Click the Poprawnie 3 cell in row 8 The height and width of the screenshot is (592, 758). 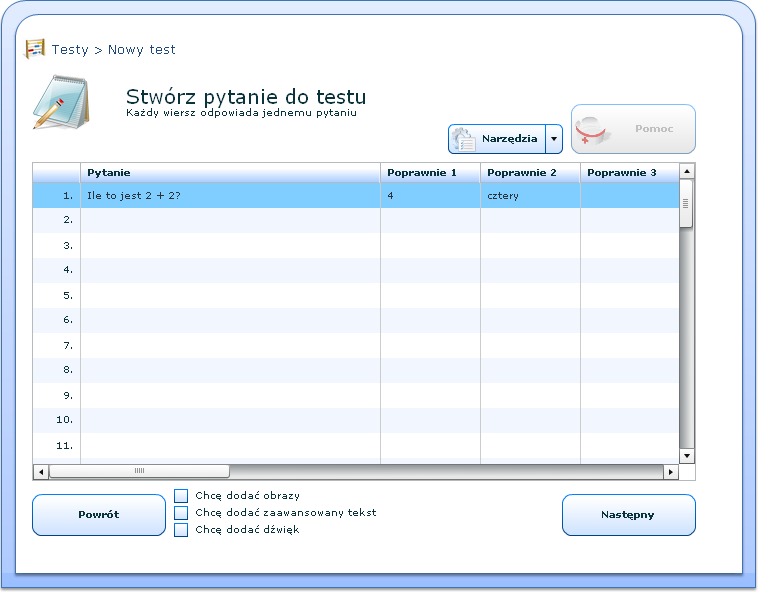coord(630,370)
